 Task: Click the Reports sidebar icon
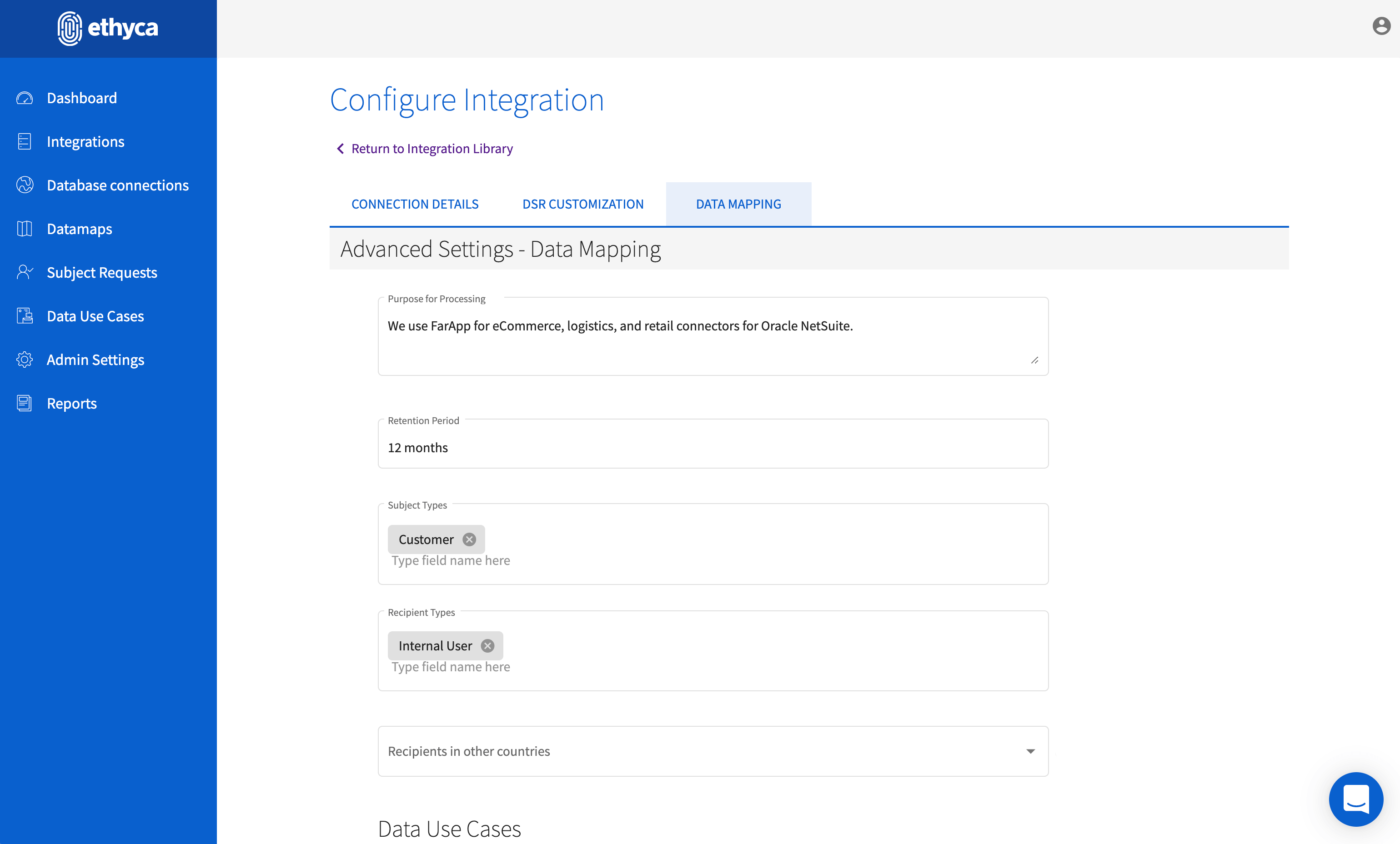pyautogui.click(x=25, y=403)
